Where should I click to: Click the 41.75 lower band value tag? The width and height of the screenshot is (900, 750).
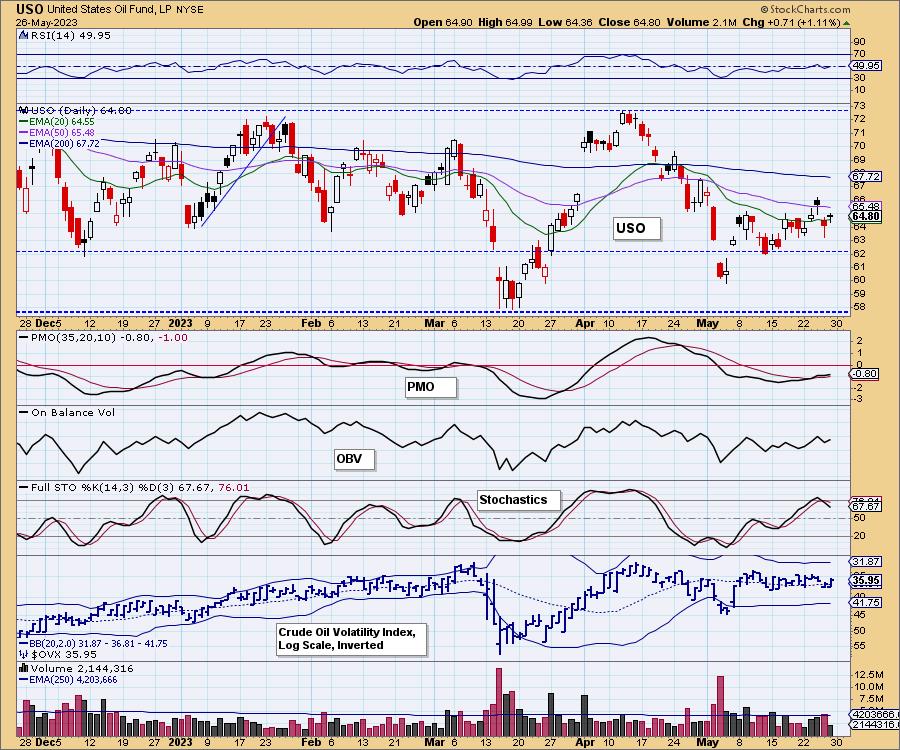(866, 603)
